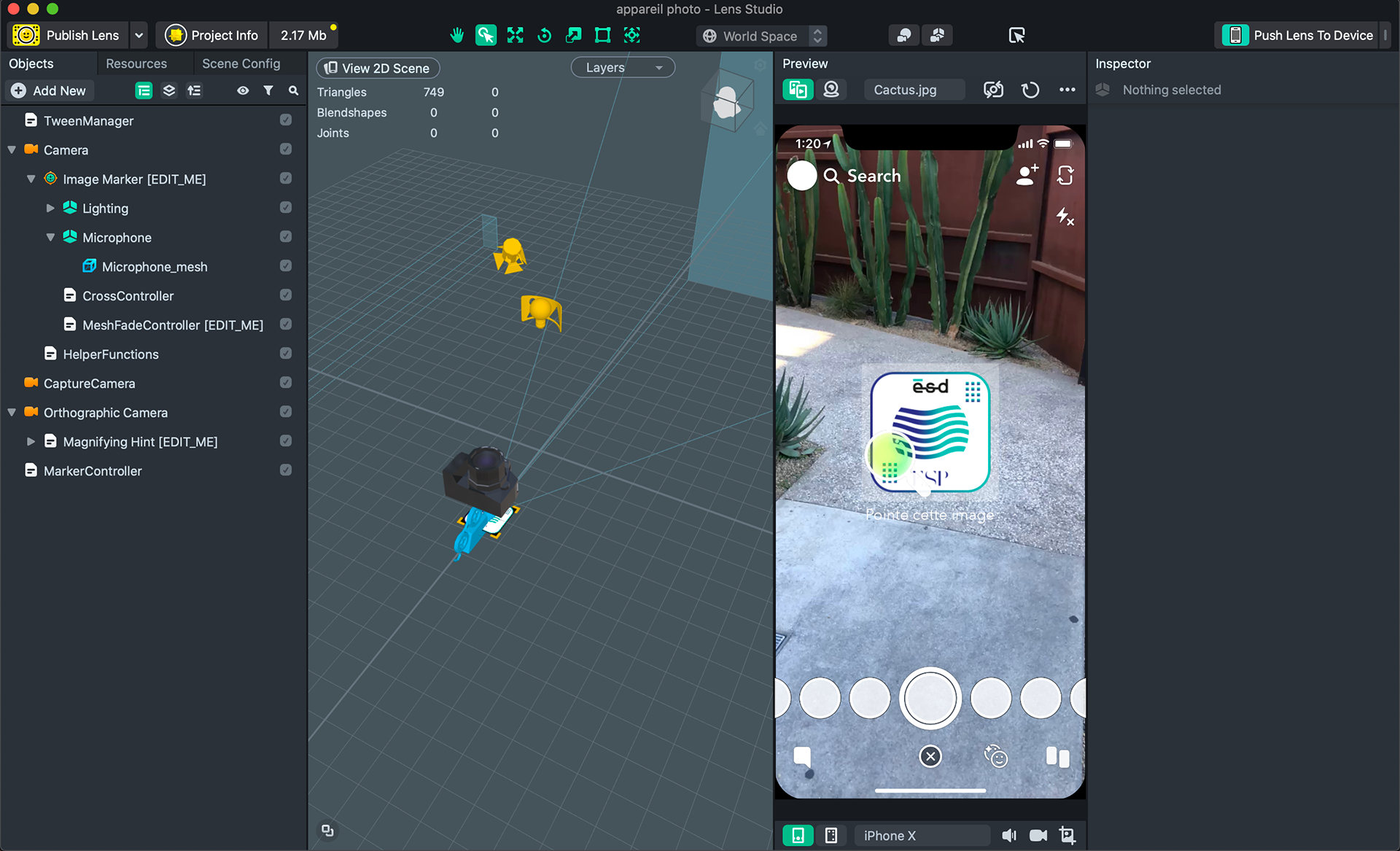
Task: Click Push Lens To Device button
Action: coord(1299,35)
